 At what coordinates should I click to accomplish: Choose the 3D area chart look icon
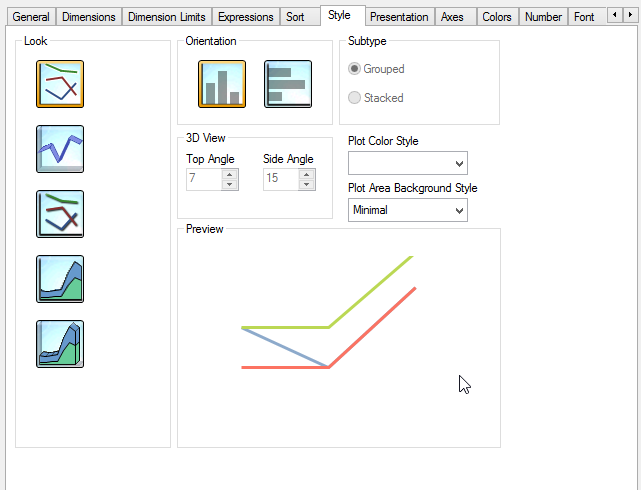[x=60, y=344]
